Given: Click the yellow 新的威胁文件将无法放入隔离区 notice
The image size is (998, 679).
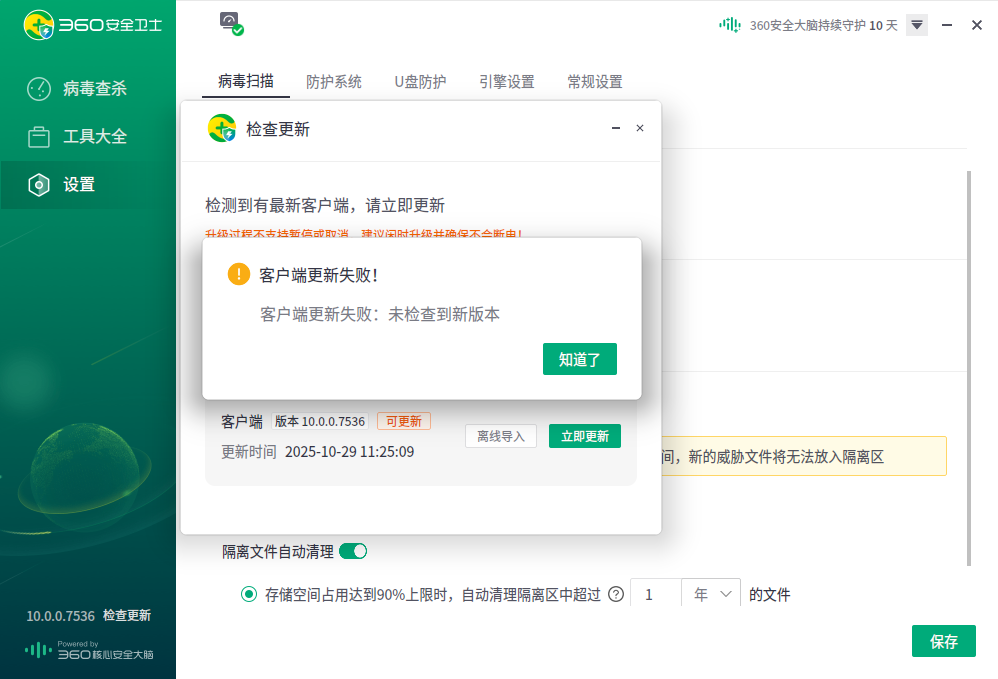Looking at the screenshot, I should click(x=804, y=456).
